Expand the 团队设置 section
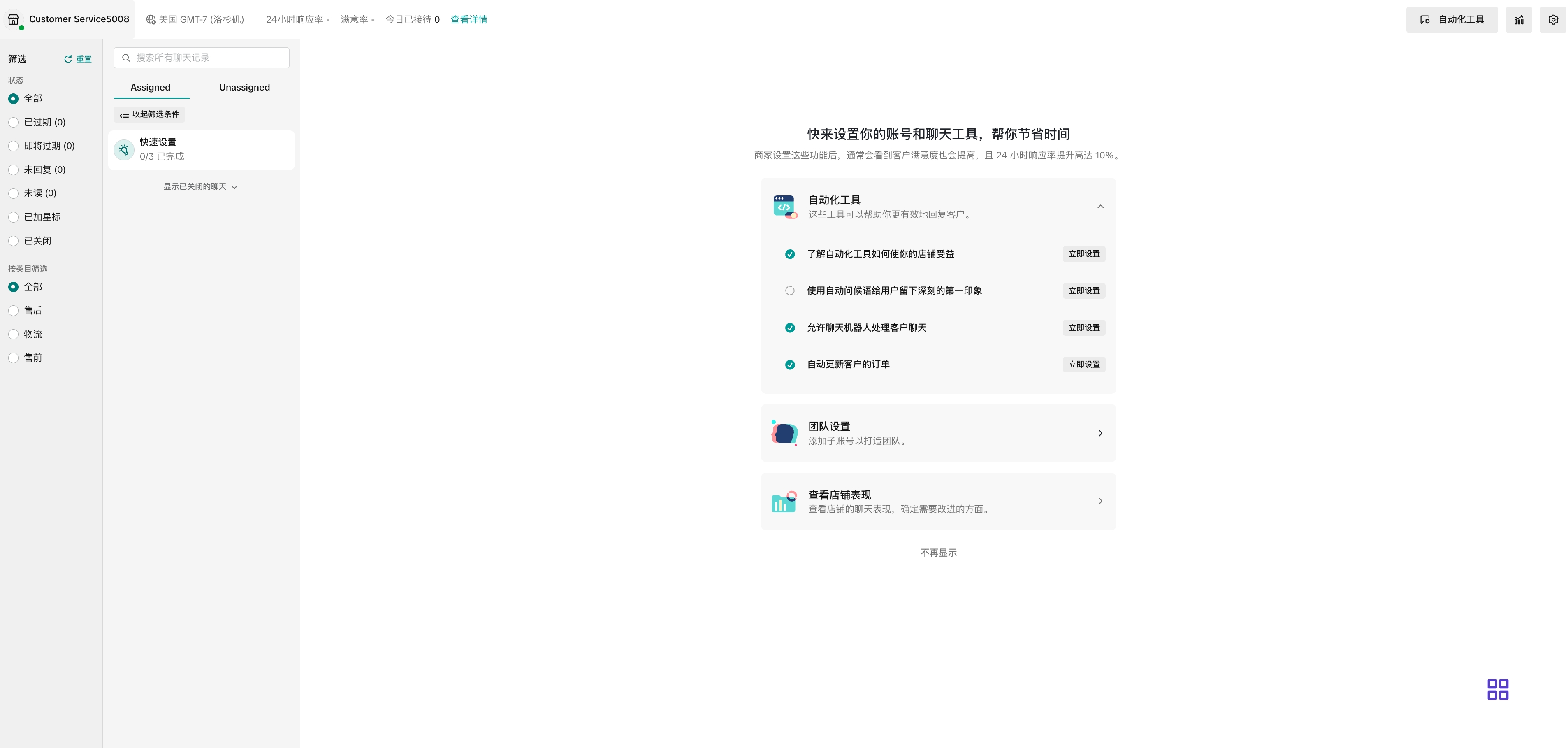 click(x=1100, y=433)
